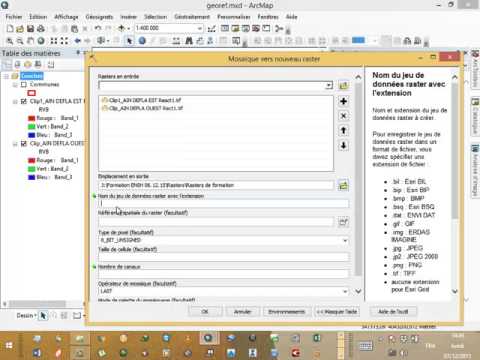Click List By Visibility icon
The height and width of the screenshot is (360, 480).
(28, 64)
